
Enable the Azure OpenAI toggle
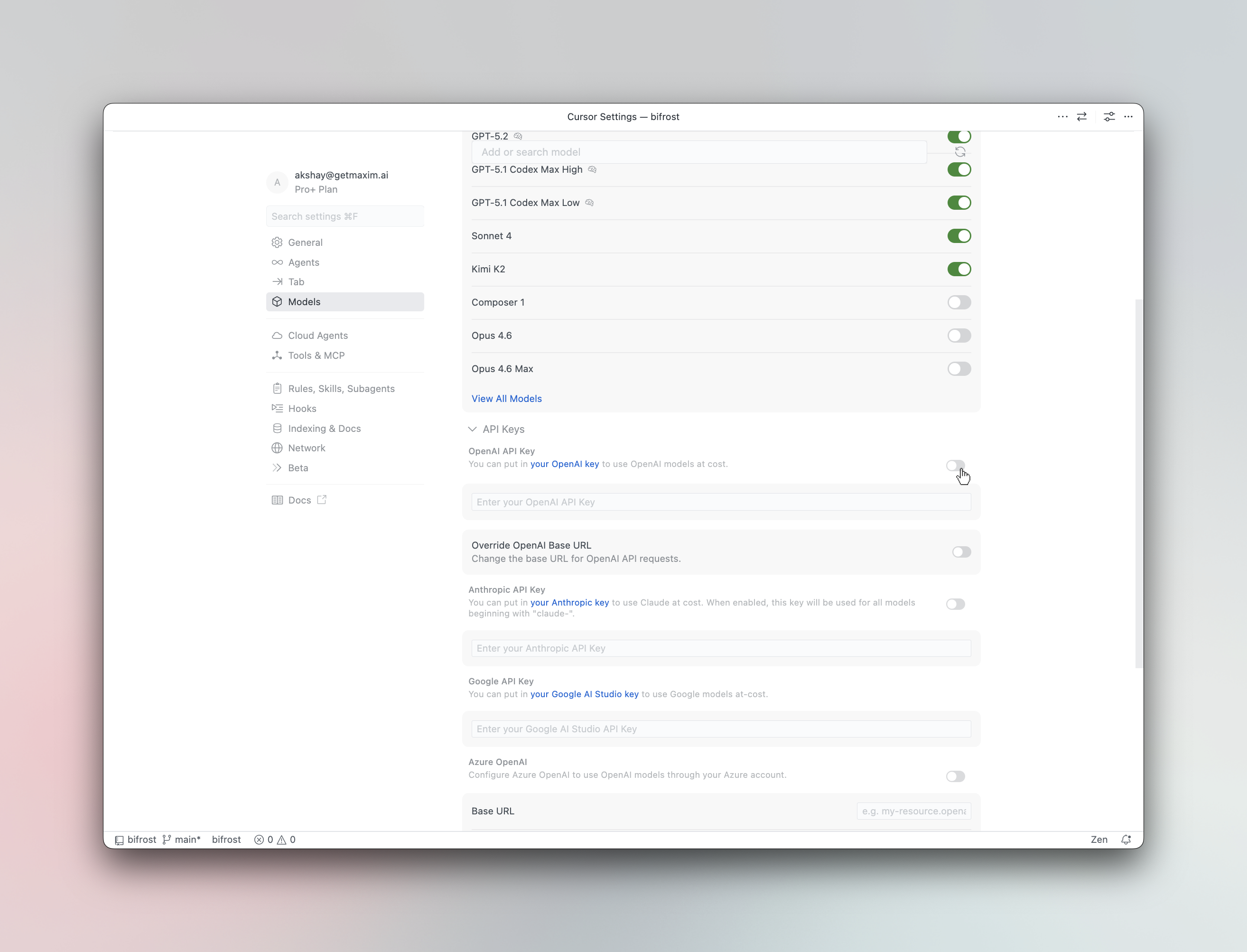(x=955, y=776)
